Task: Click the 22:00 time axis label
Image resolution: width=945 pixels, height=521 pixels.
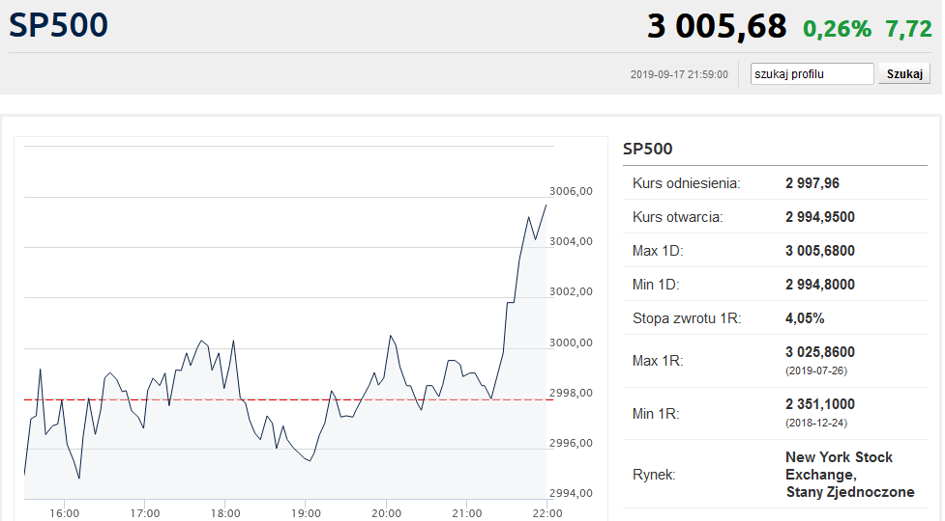Action: tap(547, 513)
